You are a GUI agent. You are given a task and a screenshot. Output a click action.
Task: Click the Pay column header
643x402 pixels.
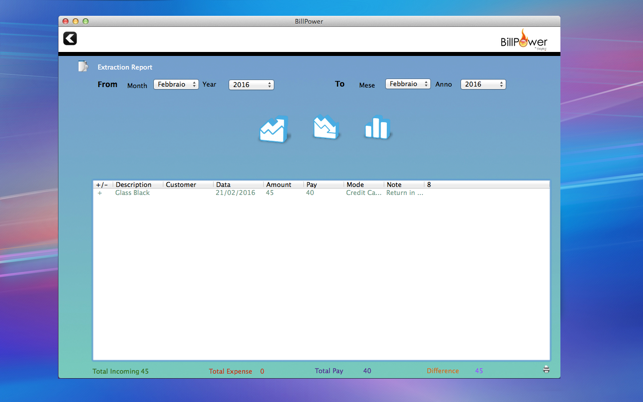[324, 185]
